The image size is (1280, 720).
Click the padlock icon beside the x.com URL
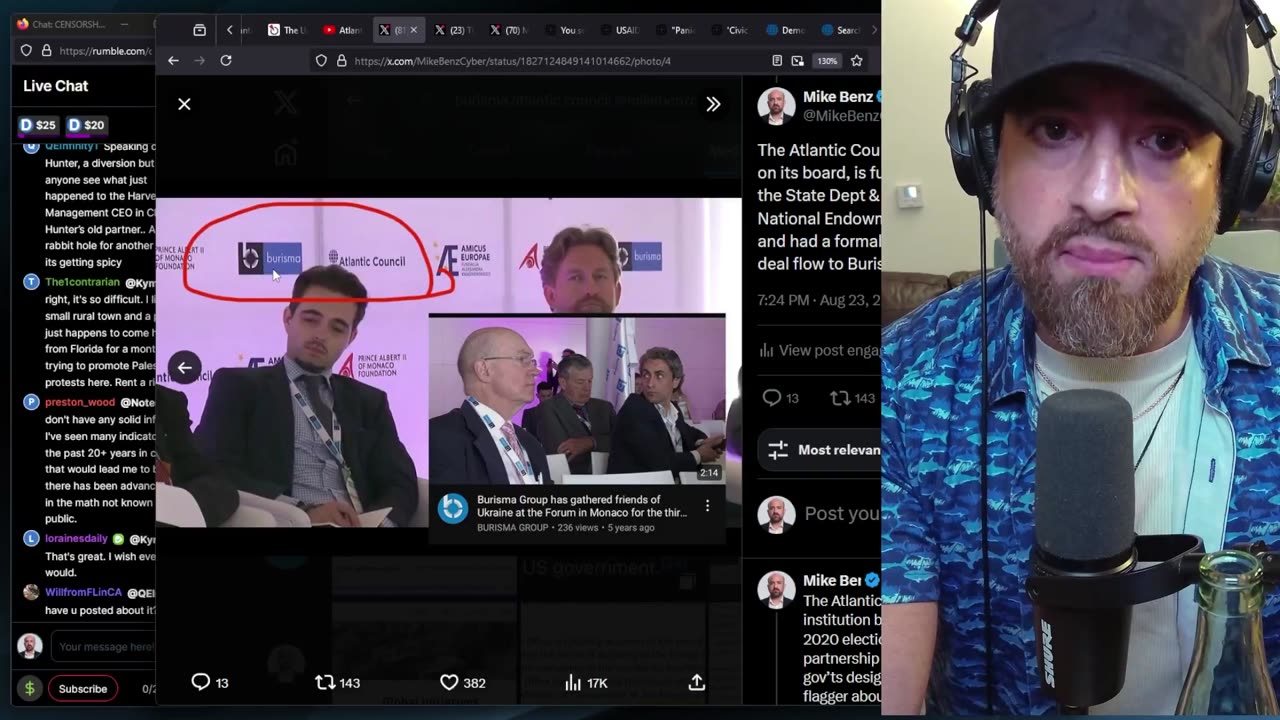pos(341,61)
